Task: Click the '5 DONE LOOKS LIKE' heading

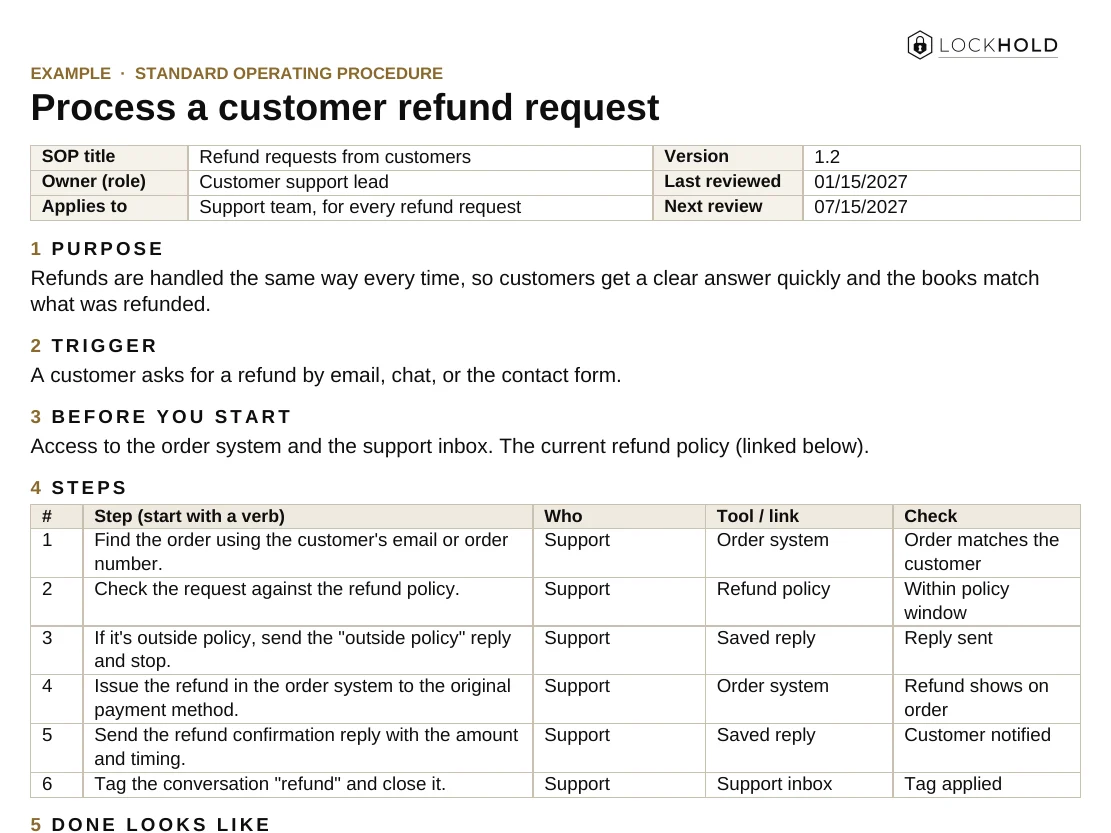Action: [x=150, y=824]
